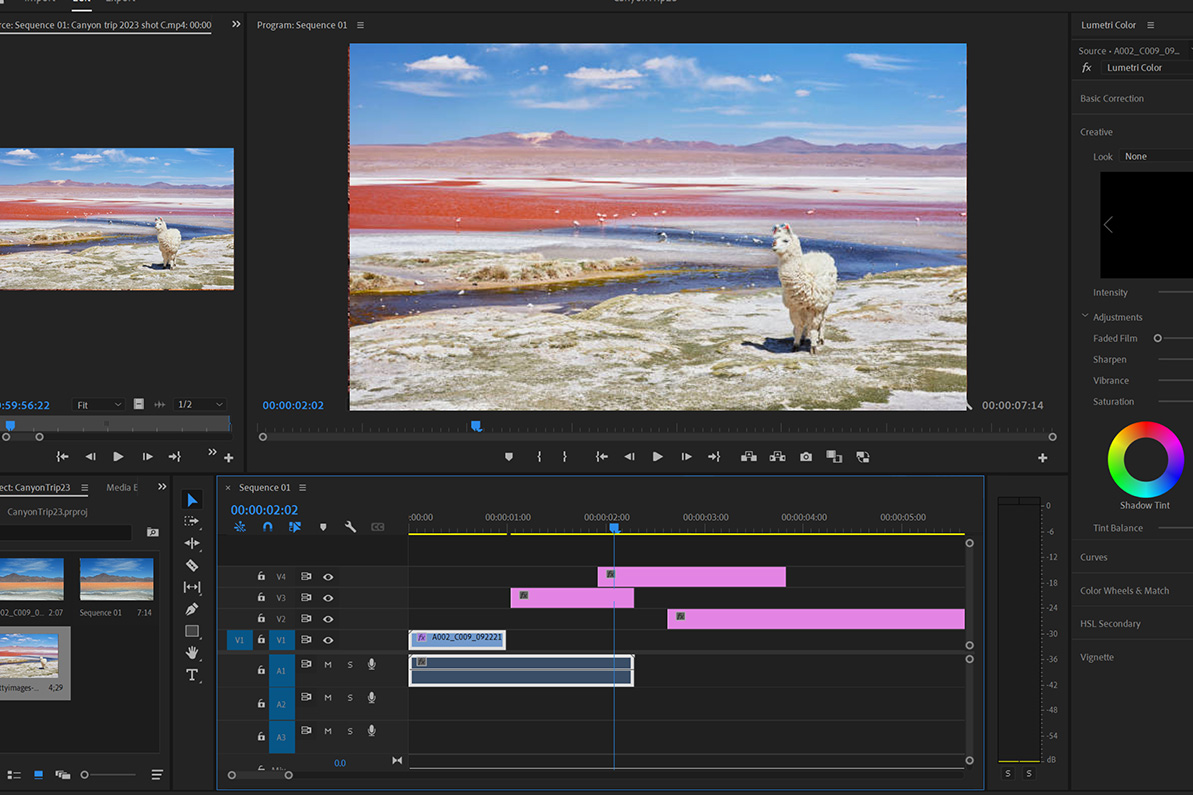Screen dimensions: 1193x795
Task: Select the Slip tool
Action: click(x=192, y=587)
